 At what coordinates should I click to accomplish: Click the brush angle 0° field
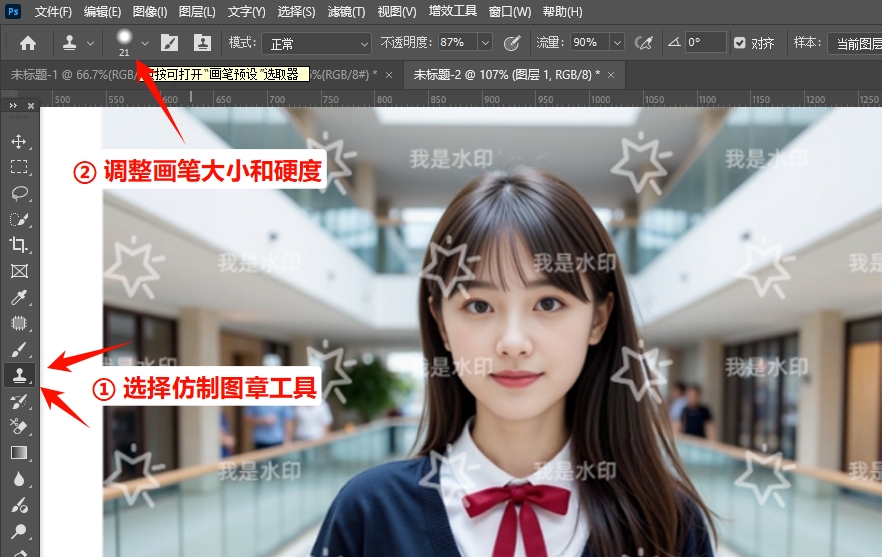[x=705, y=42]
